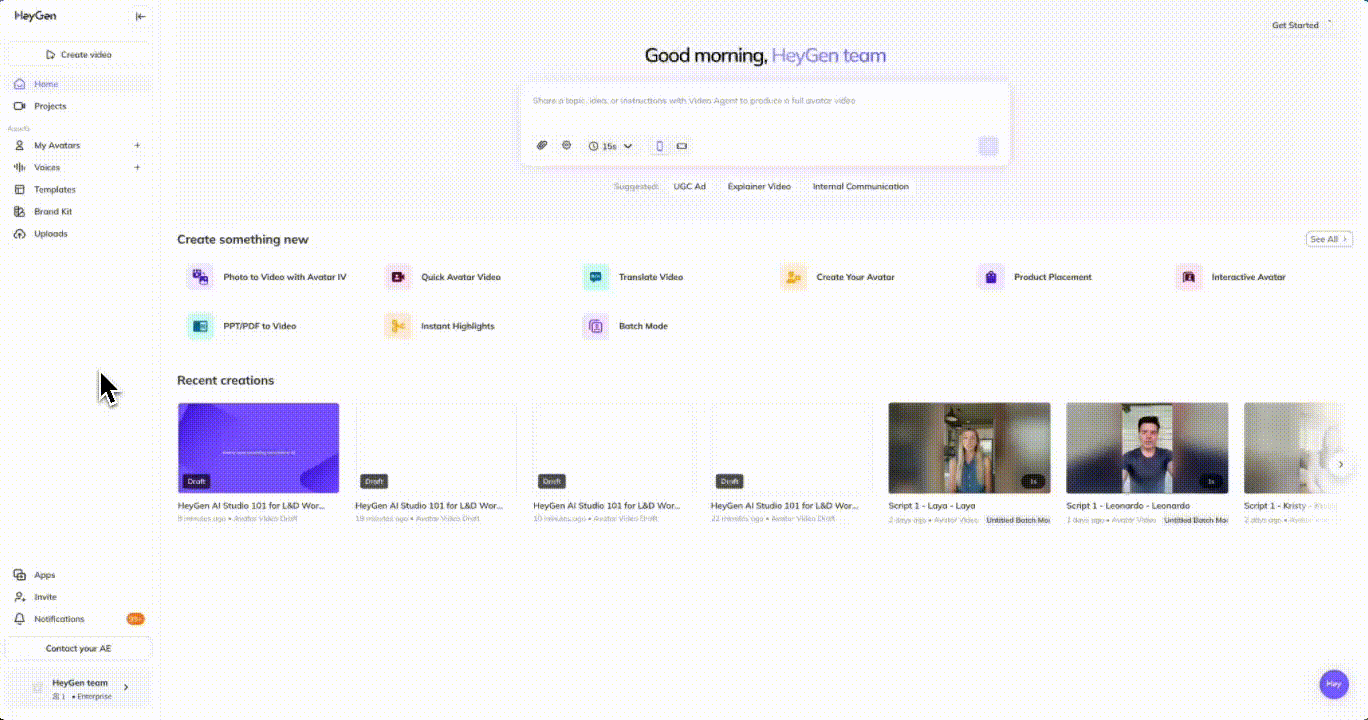The width and height of the screenshot is (1368, 720).
Task: Click the Get Started button
Action: tap(1295, 25)
